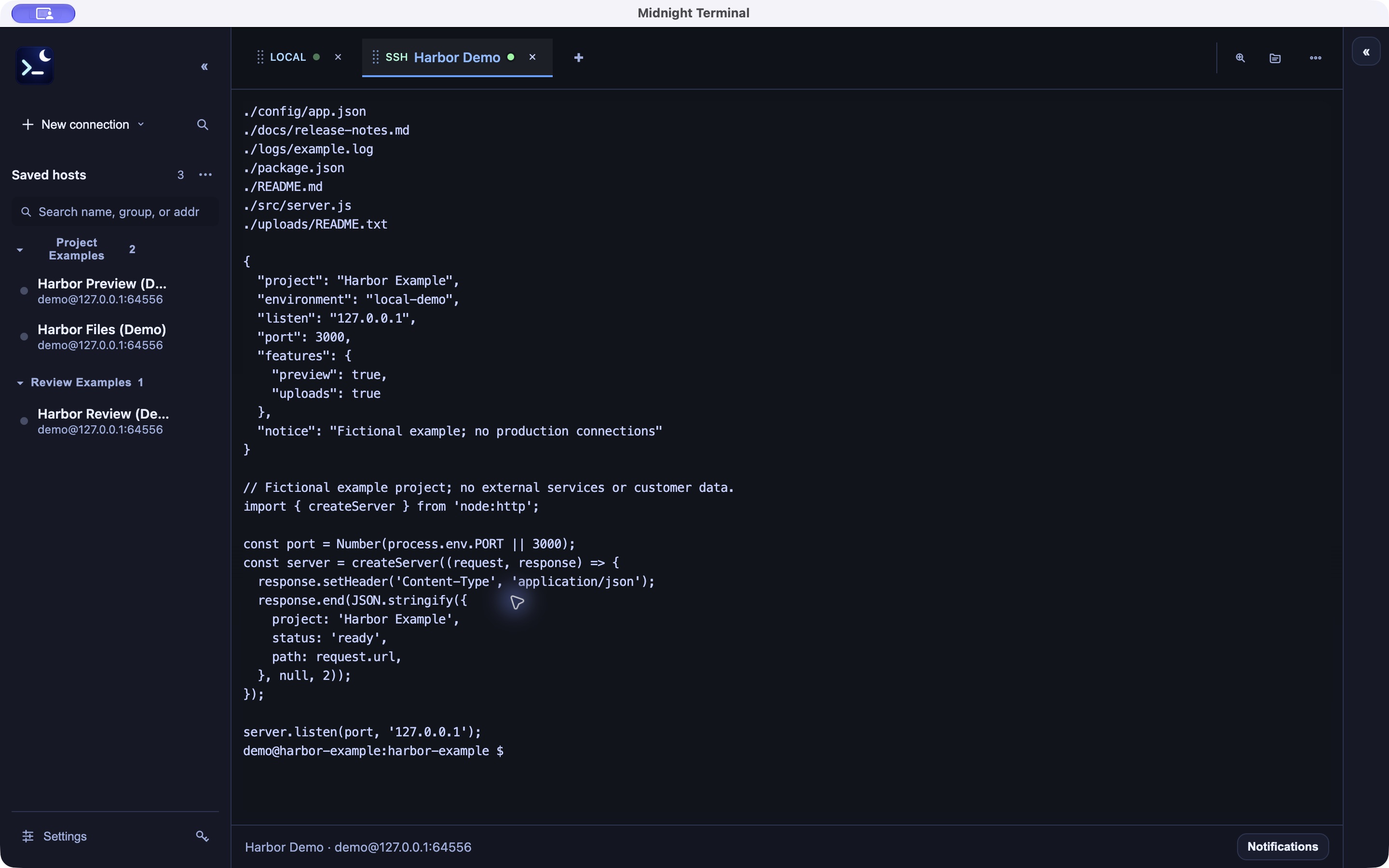The image size is (1389, 868).
Task: Expand the right panel with double chevron
Action: (1366, 52)
